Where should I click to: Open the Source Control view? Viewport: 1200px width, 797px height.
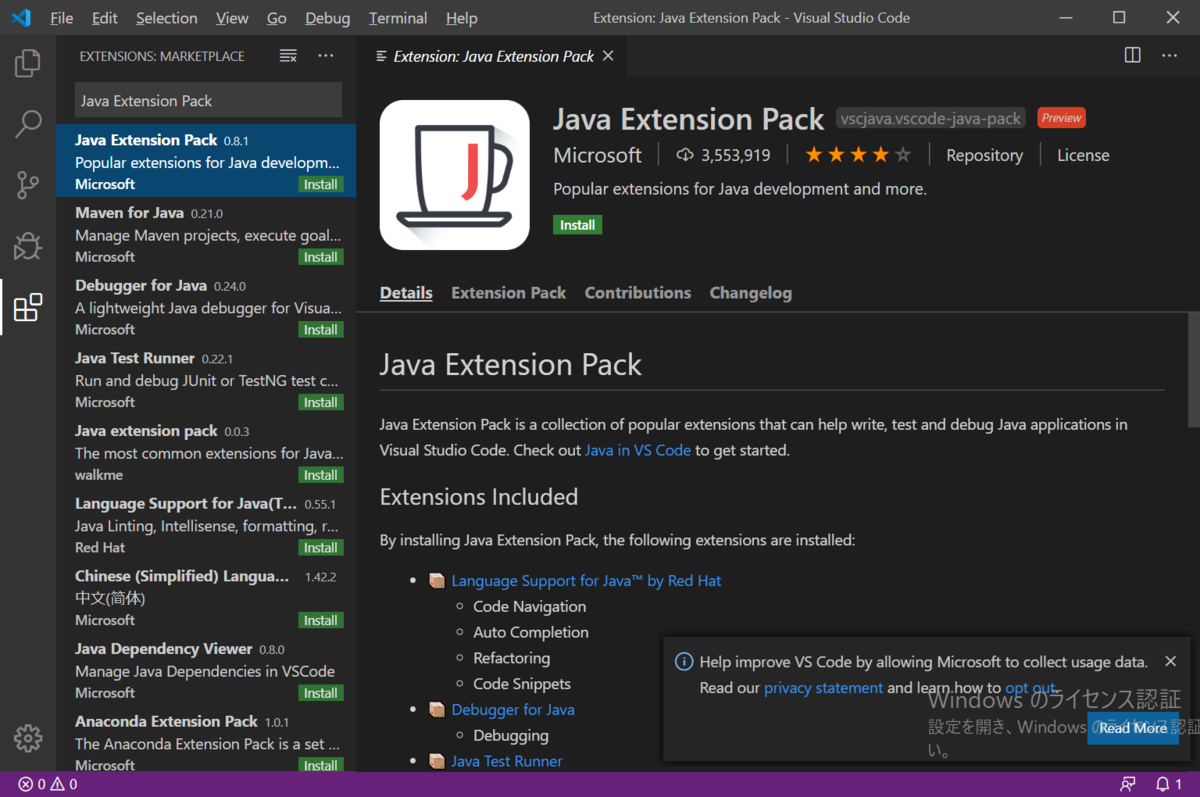pos(28,184)
